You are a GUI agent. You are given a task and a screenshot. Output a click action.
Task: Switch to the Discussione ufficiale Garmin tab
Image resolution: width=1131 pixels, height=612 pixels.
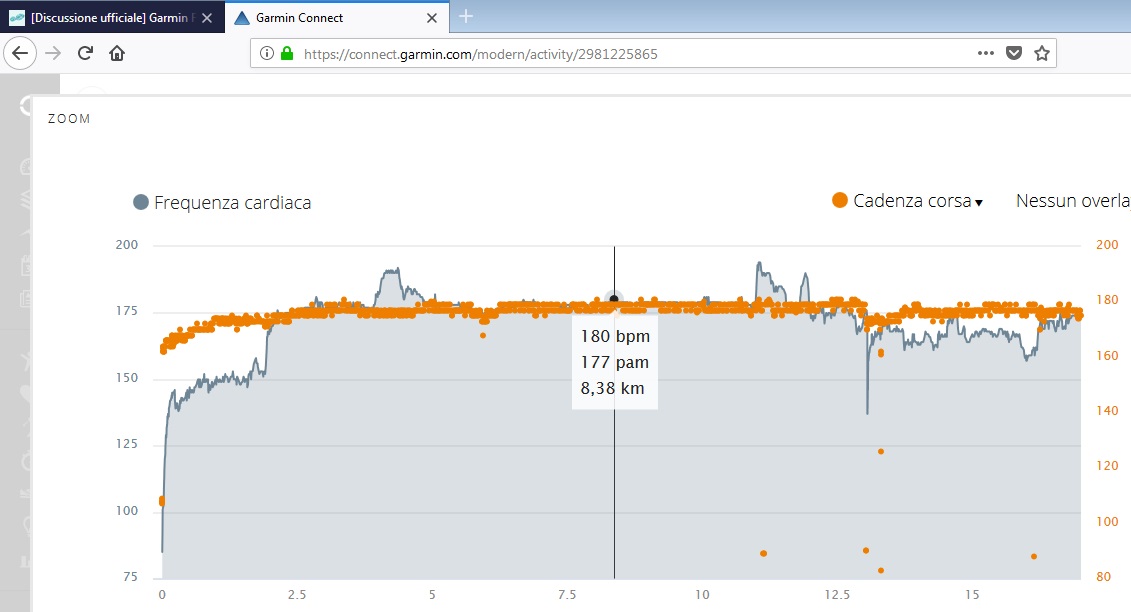[x=113, y=17]
